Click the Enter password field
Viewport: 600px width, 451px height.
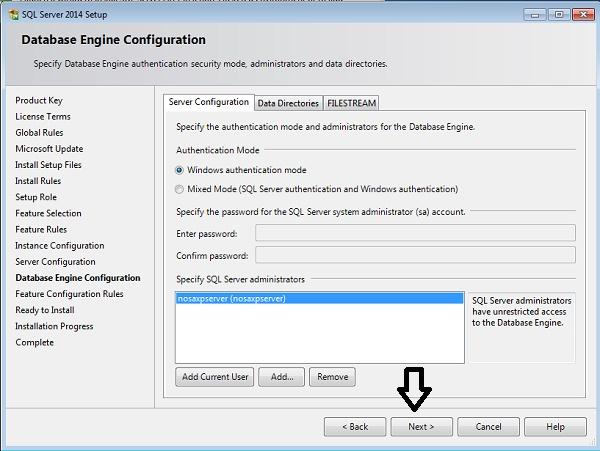(x=415, y=233)
